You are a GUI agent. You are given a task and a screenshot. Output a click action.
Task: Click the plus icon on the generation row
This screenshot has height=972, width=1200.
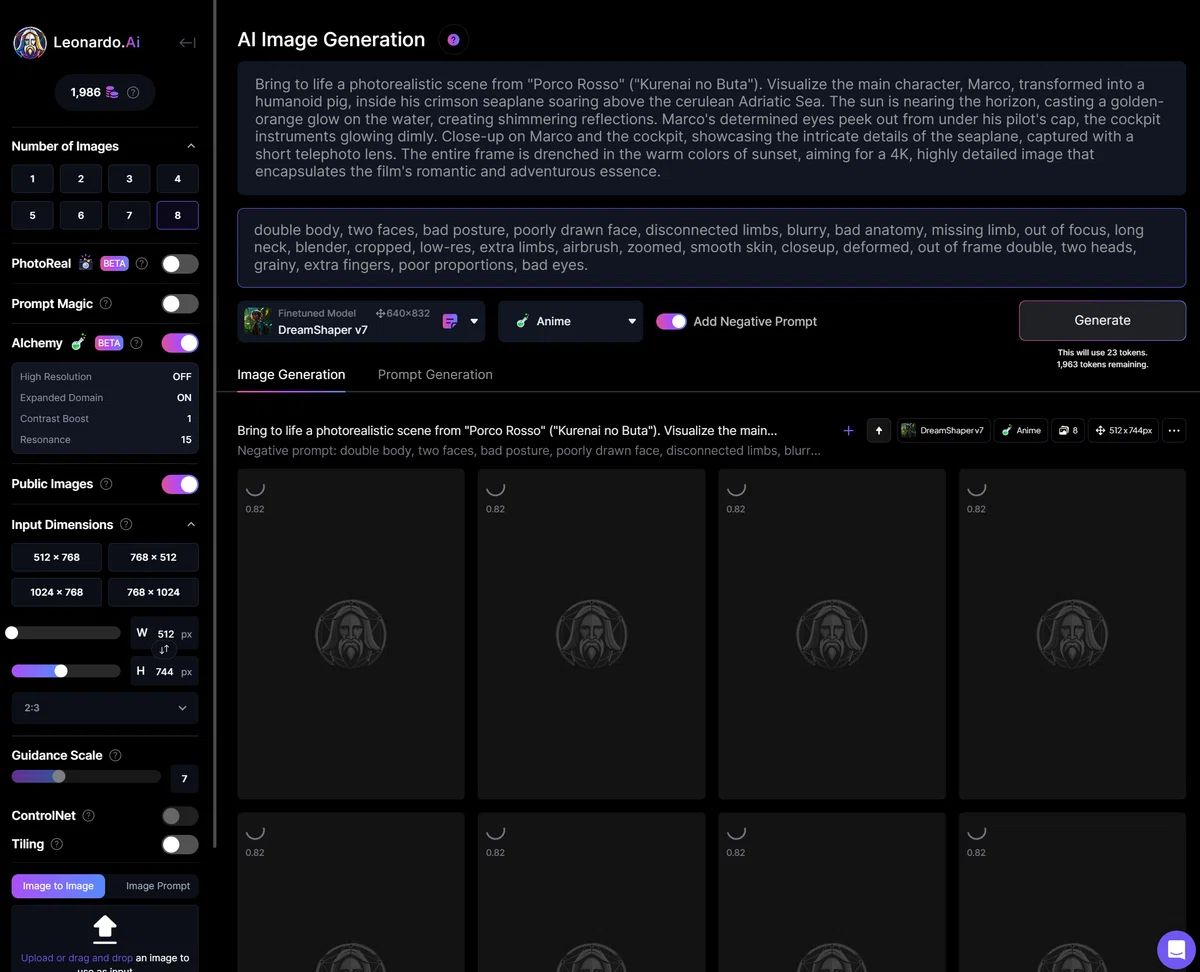tap(849, 431)
